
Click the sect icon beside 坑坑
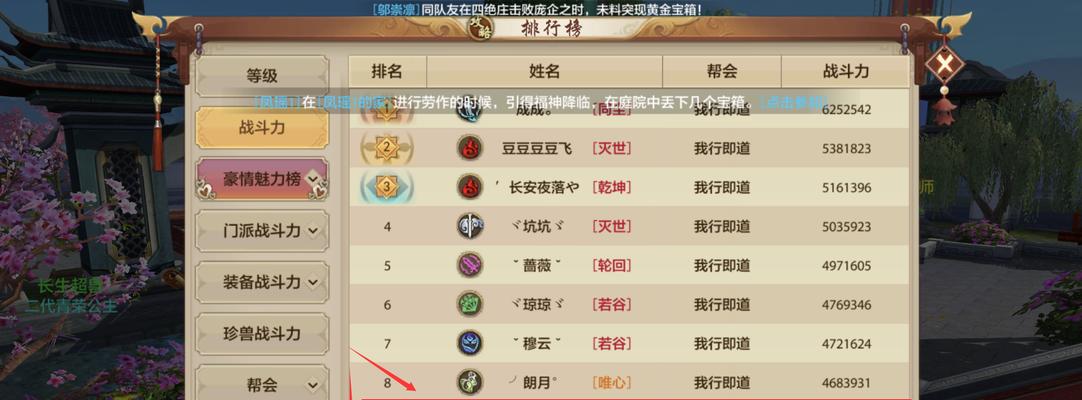coord(470,226)
